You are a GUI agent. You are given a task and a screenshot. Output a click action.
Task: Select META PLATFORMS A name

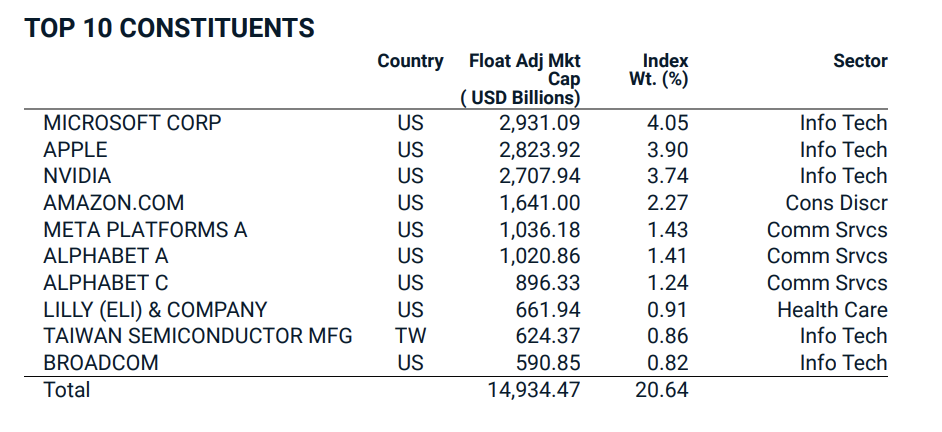(x=145, y=230)
